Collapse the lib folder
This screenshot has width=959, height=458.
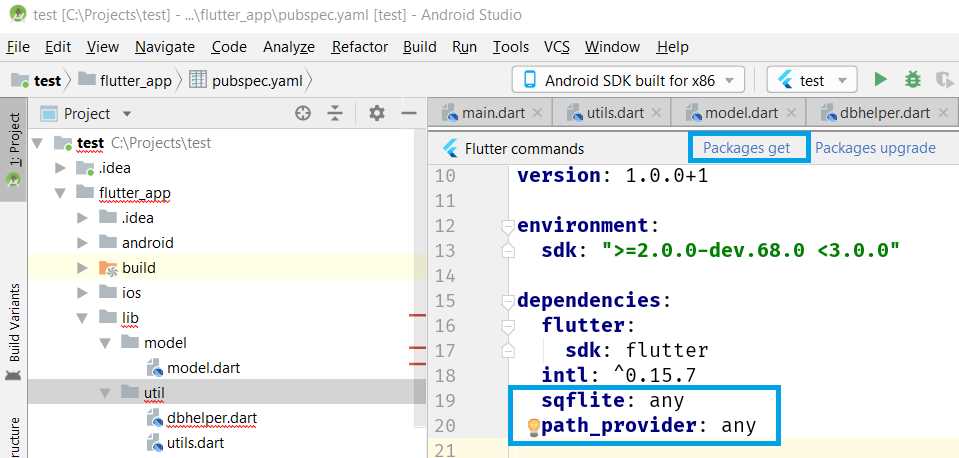click(x=83, y=318)
